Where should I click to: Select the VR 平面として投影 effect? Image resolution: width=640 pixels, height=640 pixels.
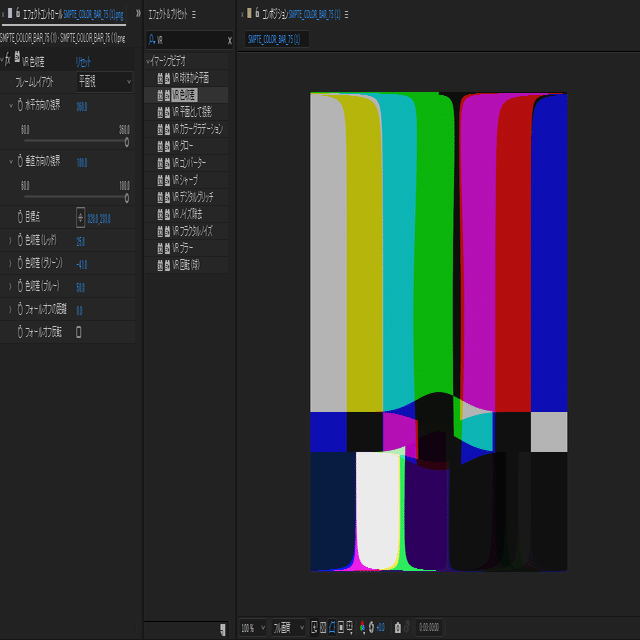pos(192,112)
